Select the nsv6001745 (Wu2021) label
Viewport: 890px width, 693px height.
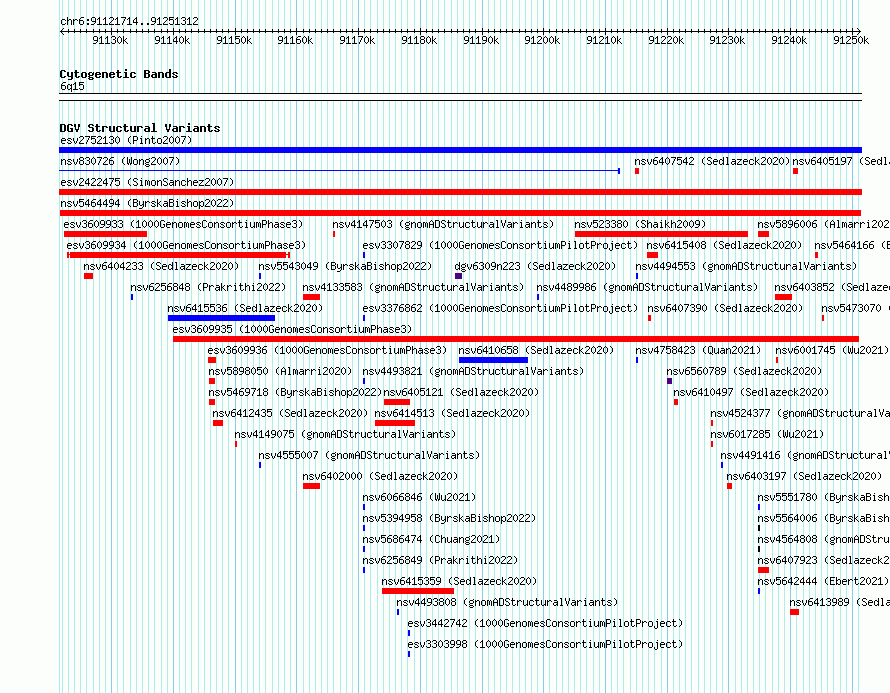pyautogui.click(x=832, y=350)
